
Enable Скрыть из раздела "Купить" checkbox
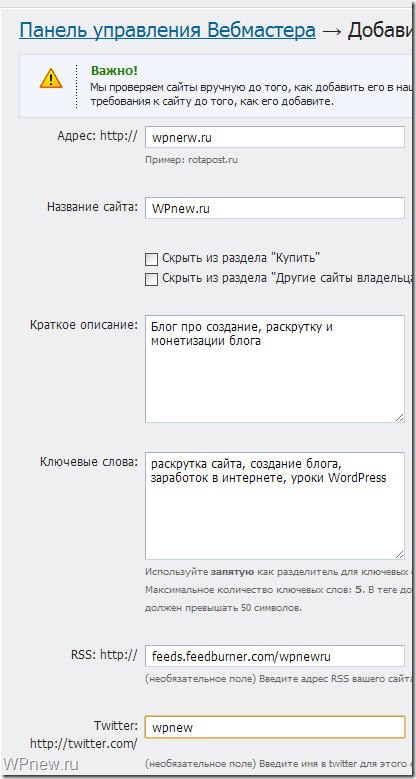click(151, 259)
